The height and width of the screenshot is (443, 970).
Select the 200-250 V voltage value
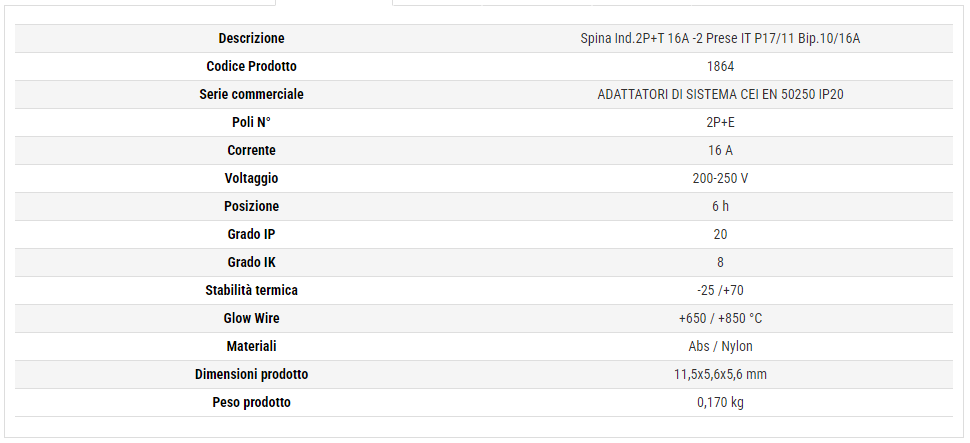click(720, 179)
